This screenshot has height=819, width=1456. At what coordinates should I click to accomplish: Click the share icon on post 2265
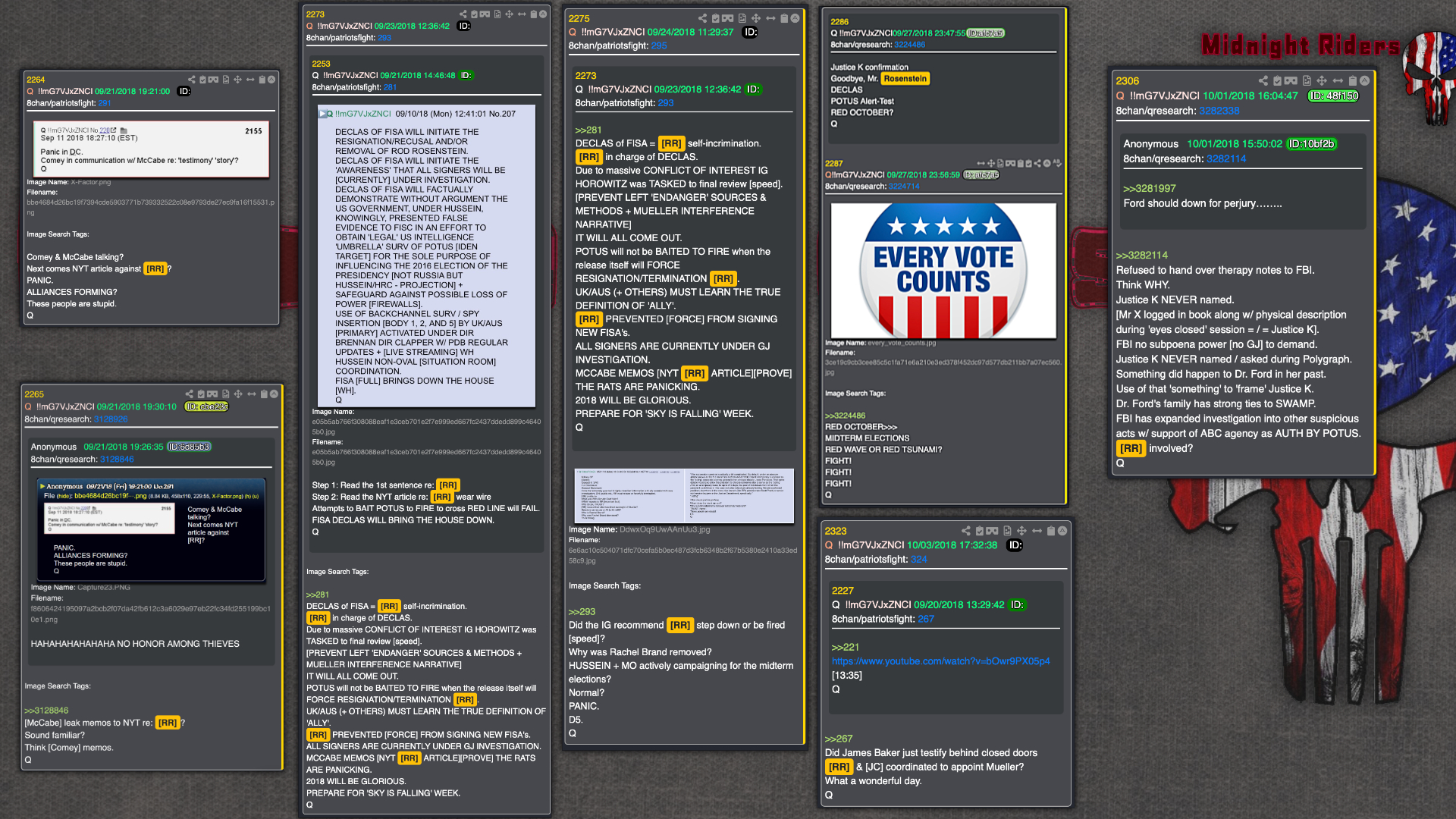tap(190, 394)
